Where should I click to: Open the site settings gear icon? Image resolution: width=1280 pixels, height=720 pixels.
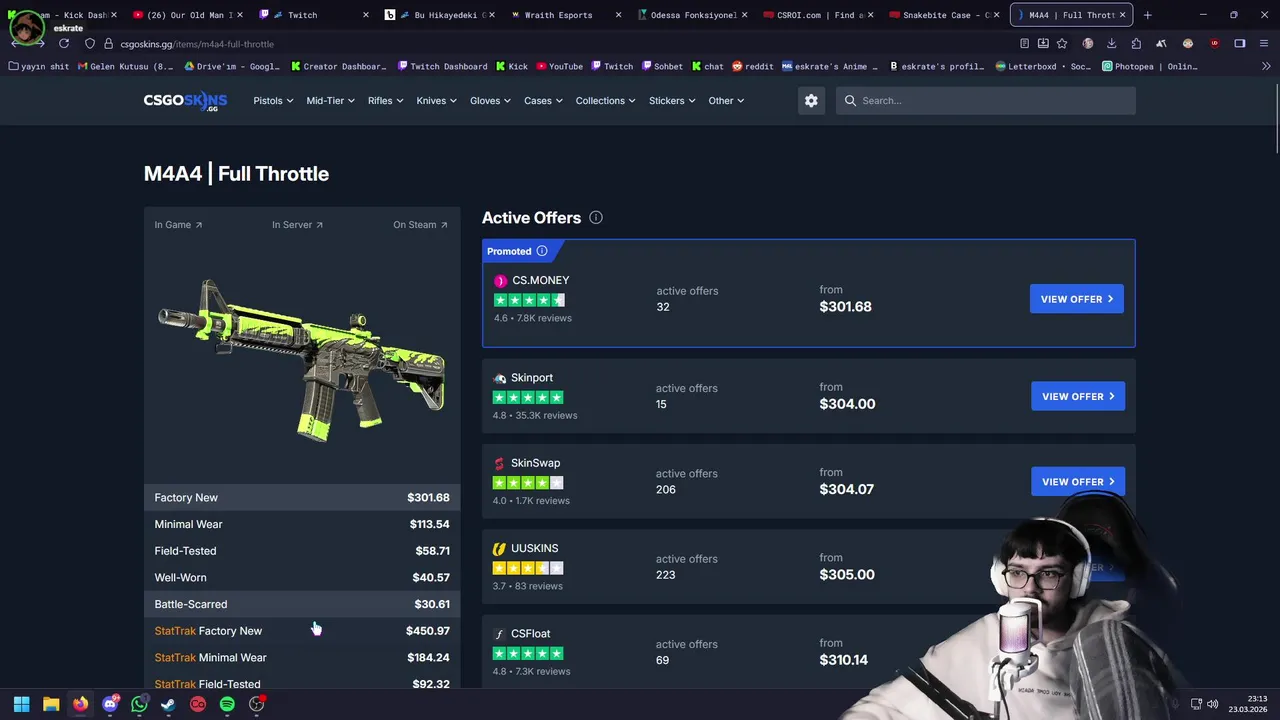(x=811, y=100)
